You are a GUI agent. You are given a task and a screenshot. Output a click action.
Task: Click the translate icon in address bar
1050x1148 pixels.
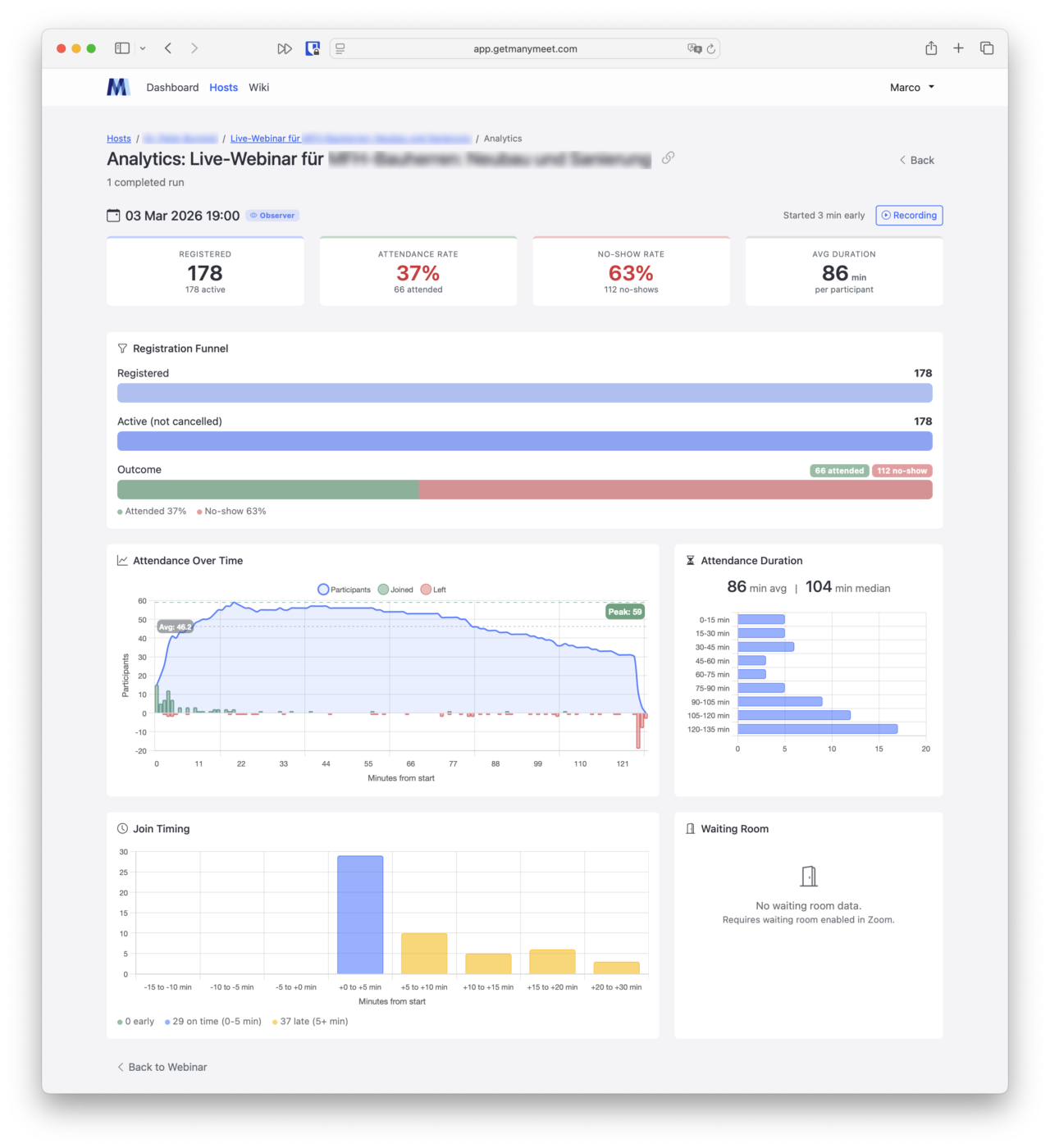coord(694,49)
